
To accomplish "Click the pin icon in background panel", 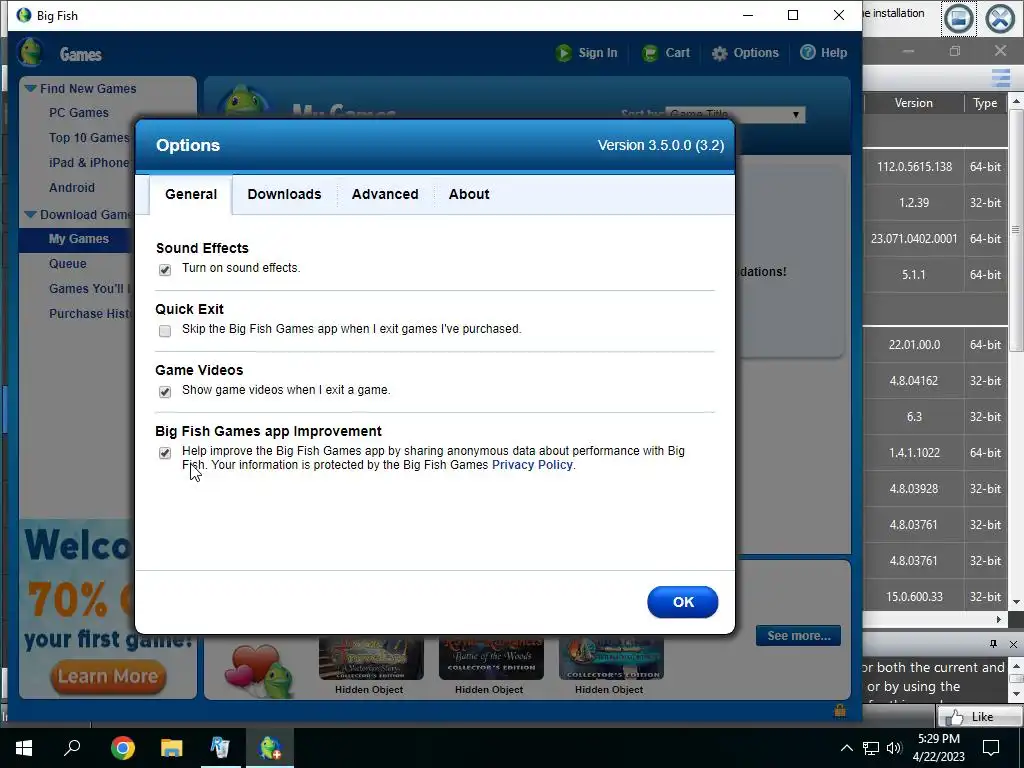I will [993, 644].
